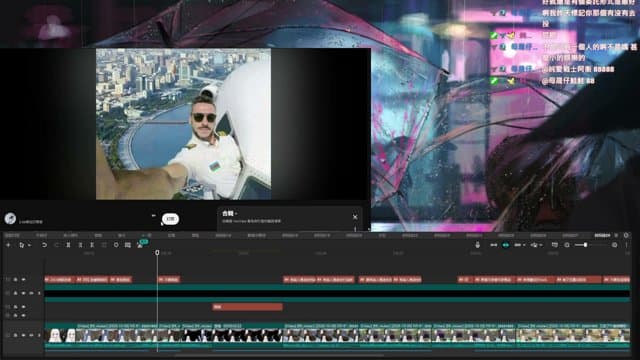Toggle eye visibility on the black-clip track
640x360 pixels.
pos(23,293)
